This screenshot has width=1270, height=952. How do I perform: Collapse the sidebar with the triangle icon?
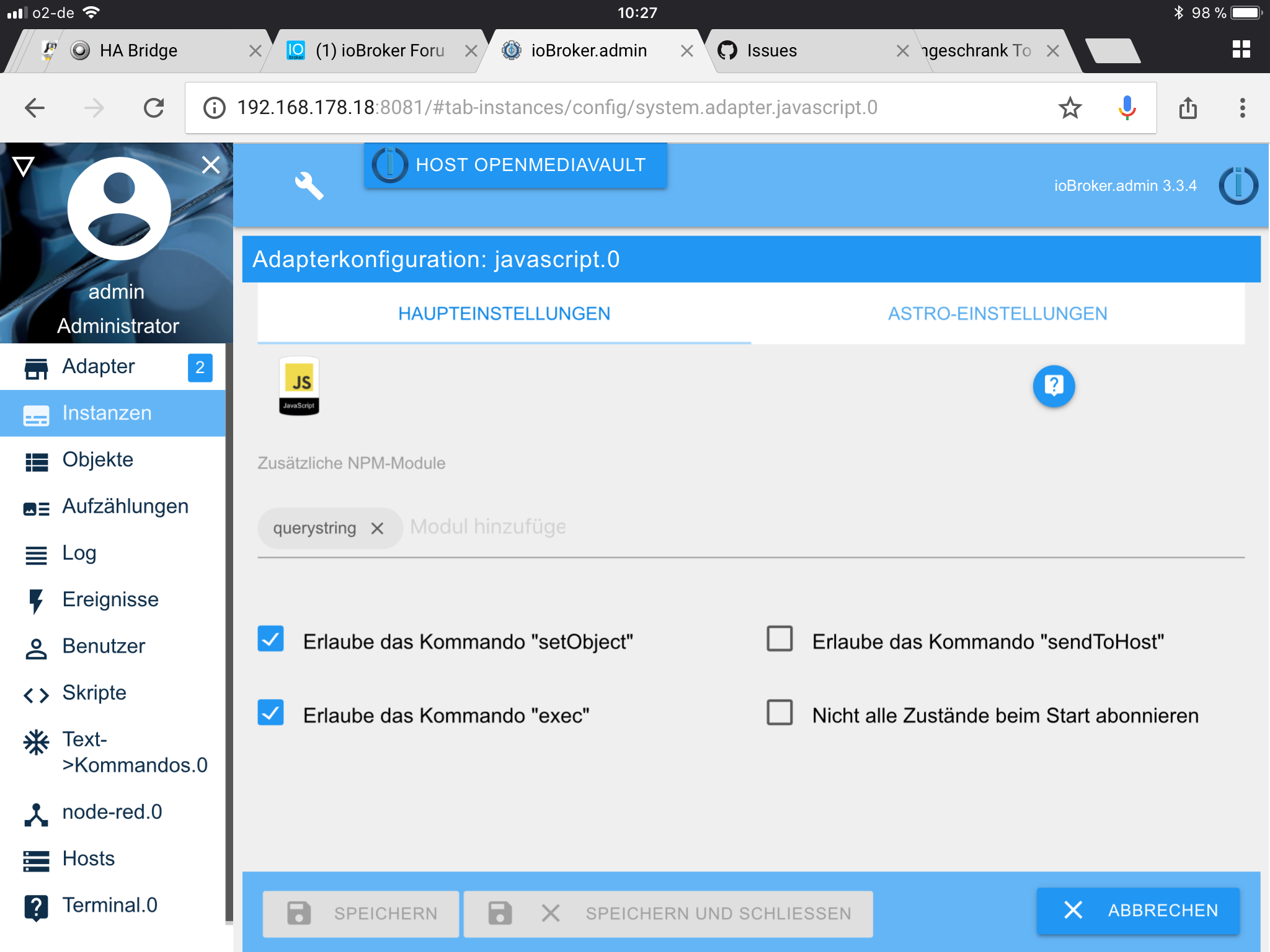coord(24,165)
